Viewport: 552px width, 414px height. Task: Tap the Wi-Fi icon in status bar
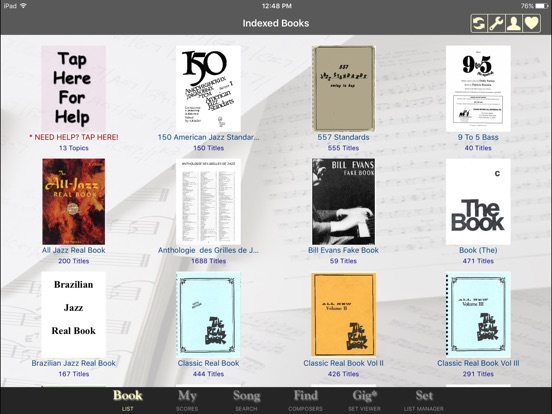coord(23,6)
